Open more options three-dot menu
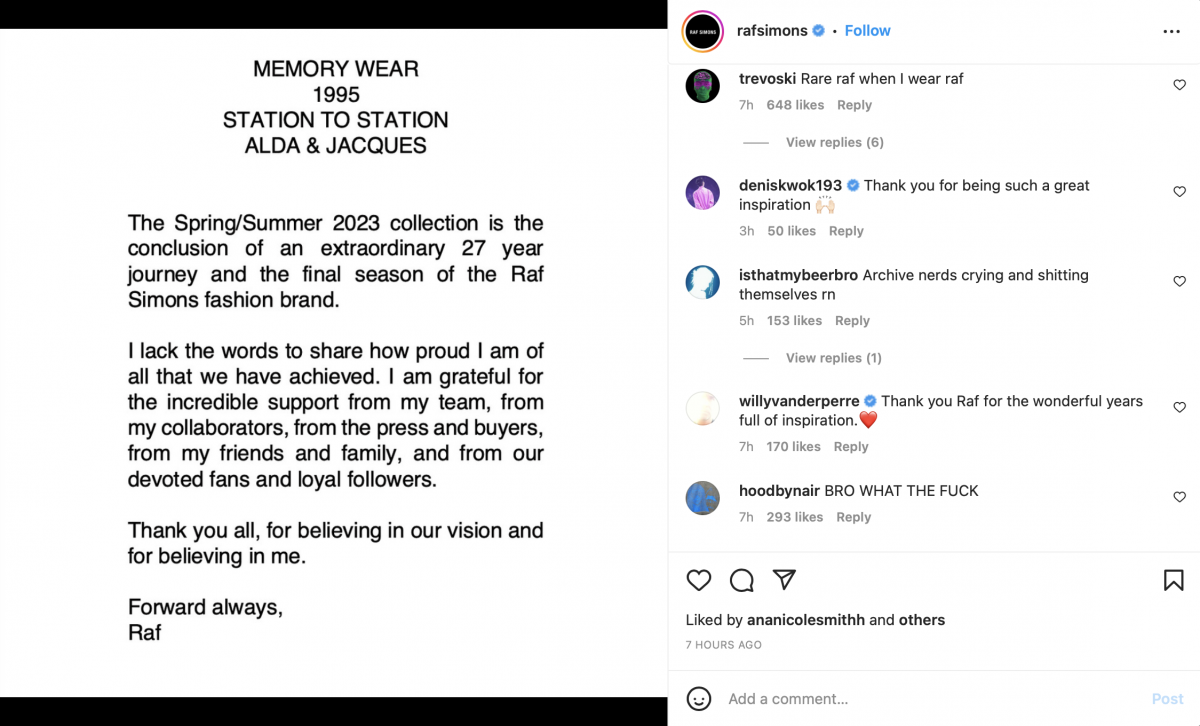 tap(1171, 31)
